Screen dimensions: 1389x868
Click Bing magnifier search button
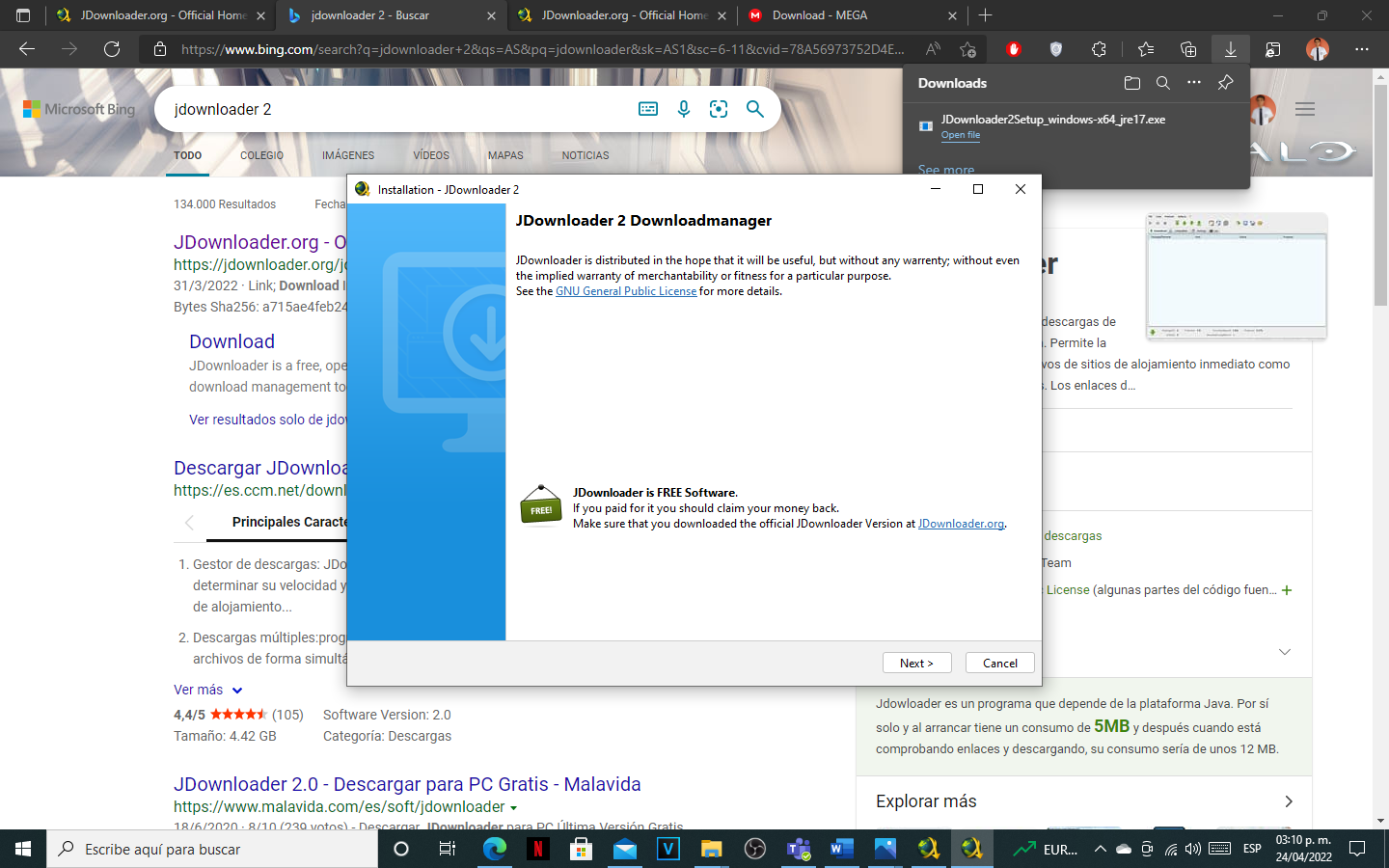[755, 109]
